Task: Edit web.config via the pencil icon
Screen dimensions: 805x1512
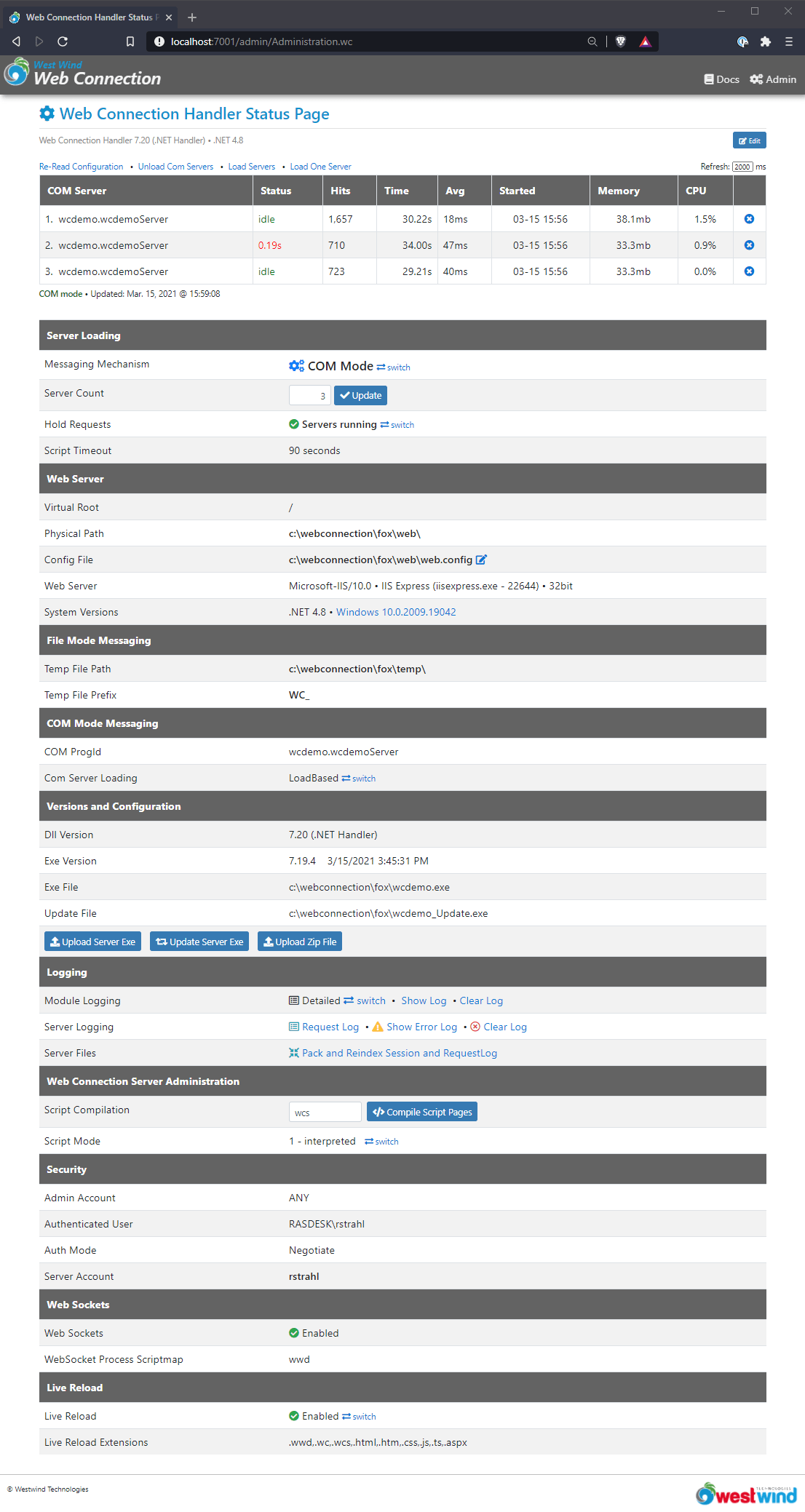Action: 481,560
